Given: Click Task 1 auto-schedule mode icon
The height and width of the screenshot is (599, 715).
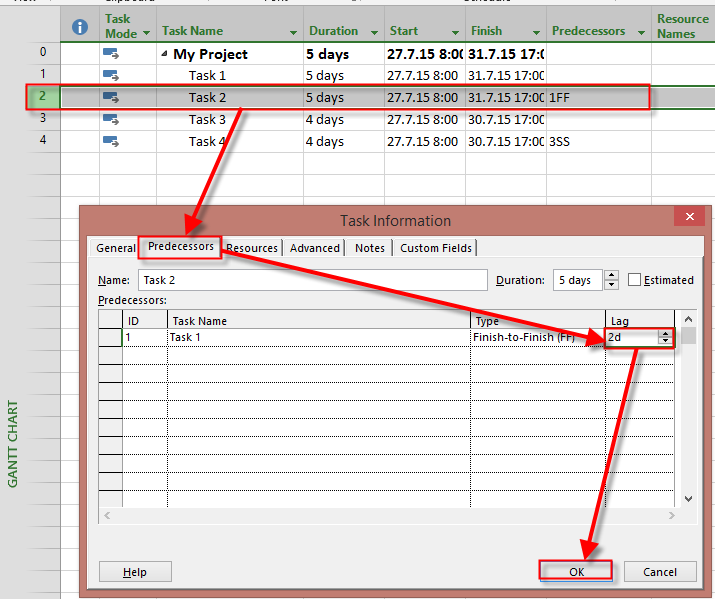Looking at the screenshot, I should coord(111,76).
